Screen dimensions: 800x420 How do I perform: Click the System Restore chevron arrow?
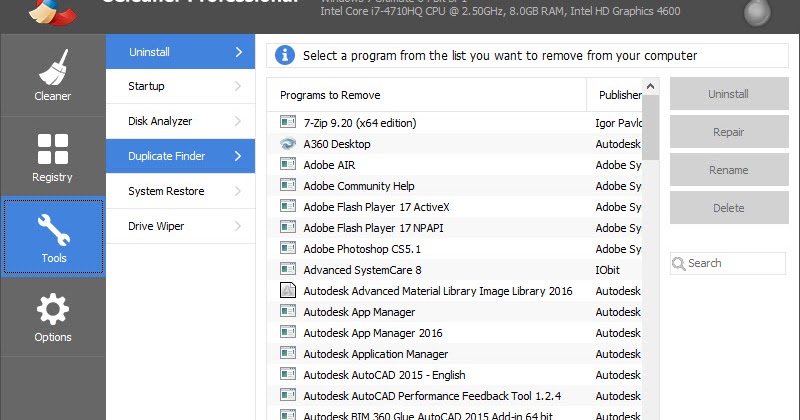(238, 191)
